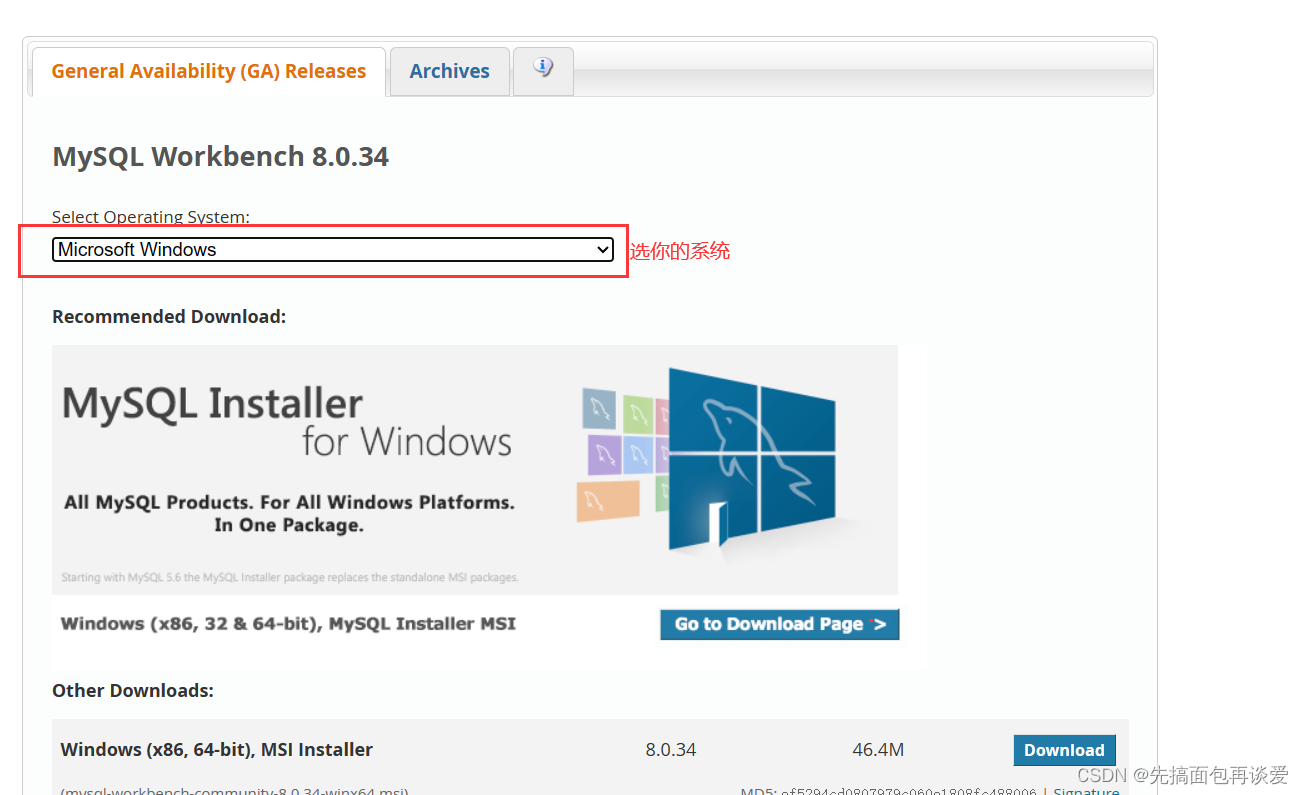The width and height of the screenshot is (1303, 795).
Task: Click the Recommended Download label
Action: (x=169, y=317)
